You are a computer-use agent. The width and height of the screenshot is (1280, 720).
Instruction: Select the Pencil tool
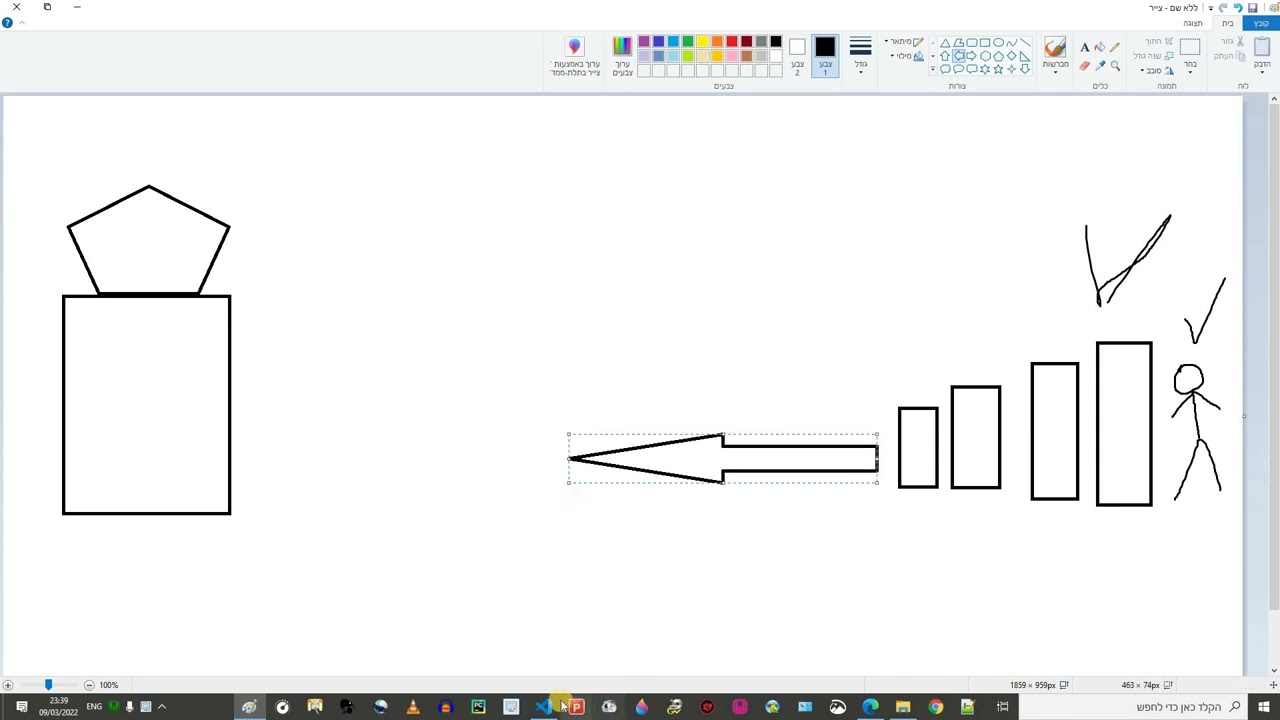(x=1114, y=47)
